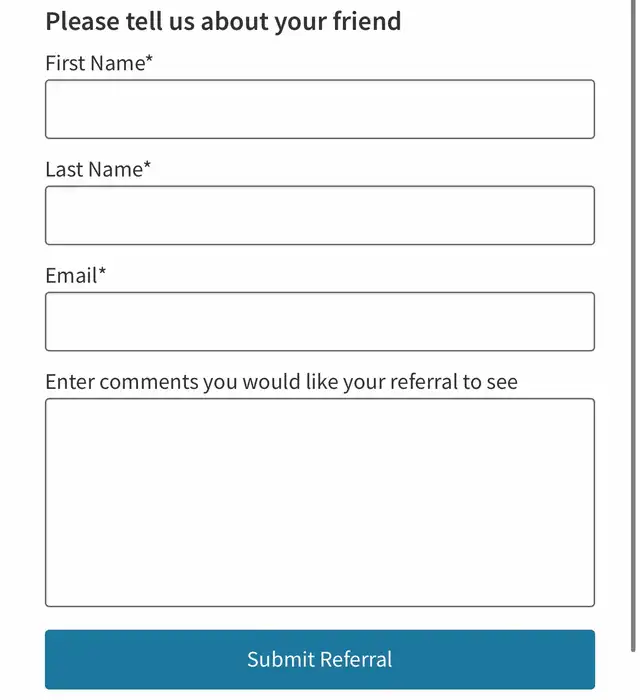Click the "Please tell us about your friend" heading
The width and height of the screenshot is (640, 700).
[223, 21]
